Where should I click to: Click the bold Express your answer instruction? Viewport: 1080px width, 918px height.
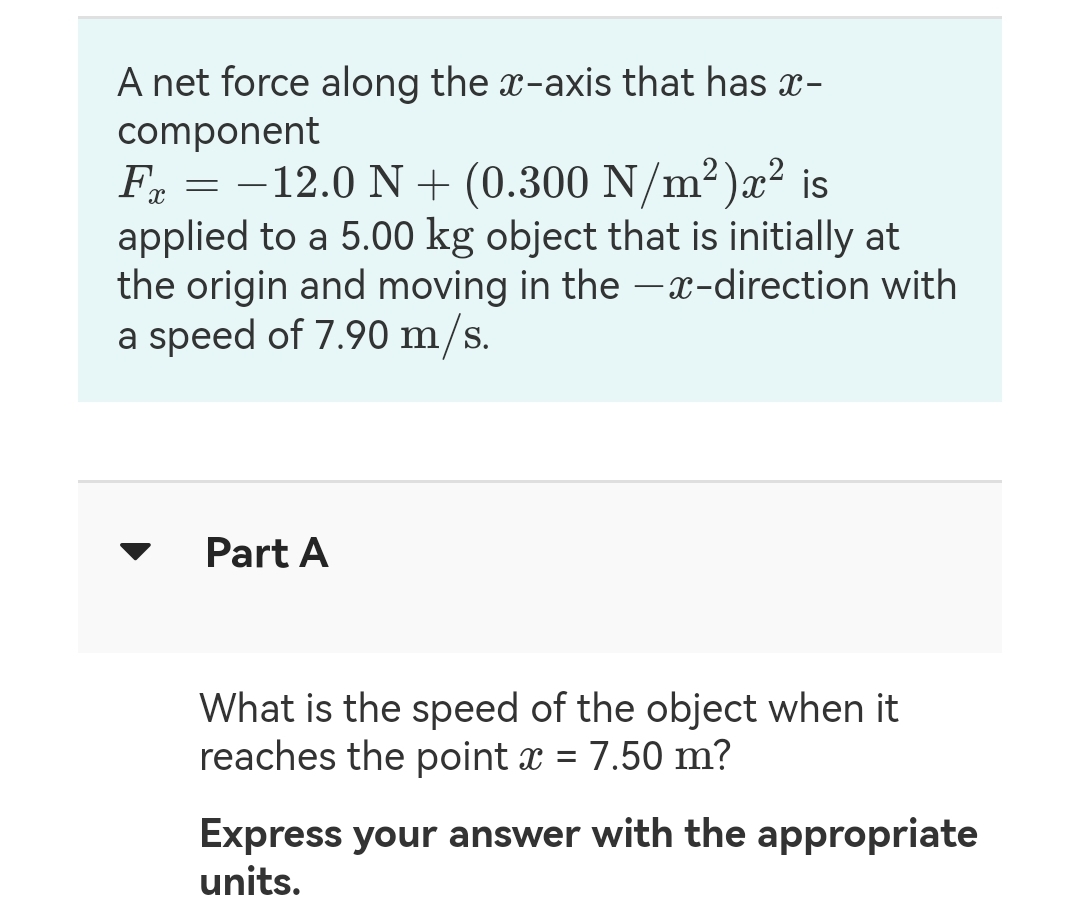(x=588, y=834)
